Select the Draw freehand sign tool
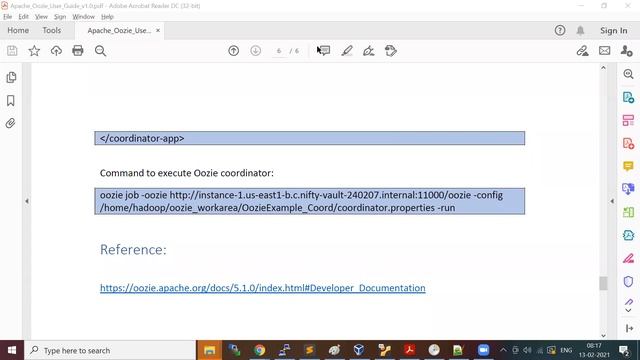Viewport: 640px width, 360px height. (x=369, y=51)
